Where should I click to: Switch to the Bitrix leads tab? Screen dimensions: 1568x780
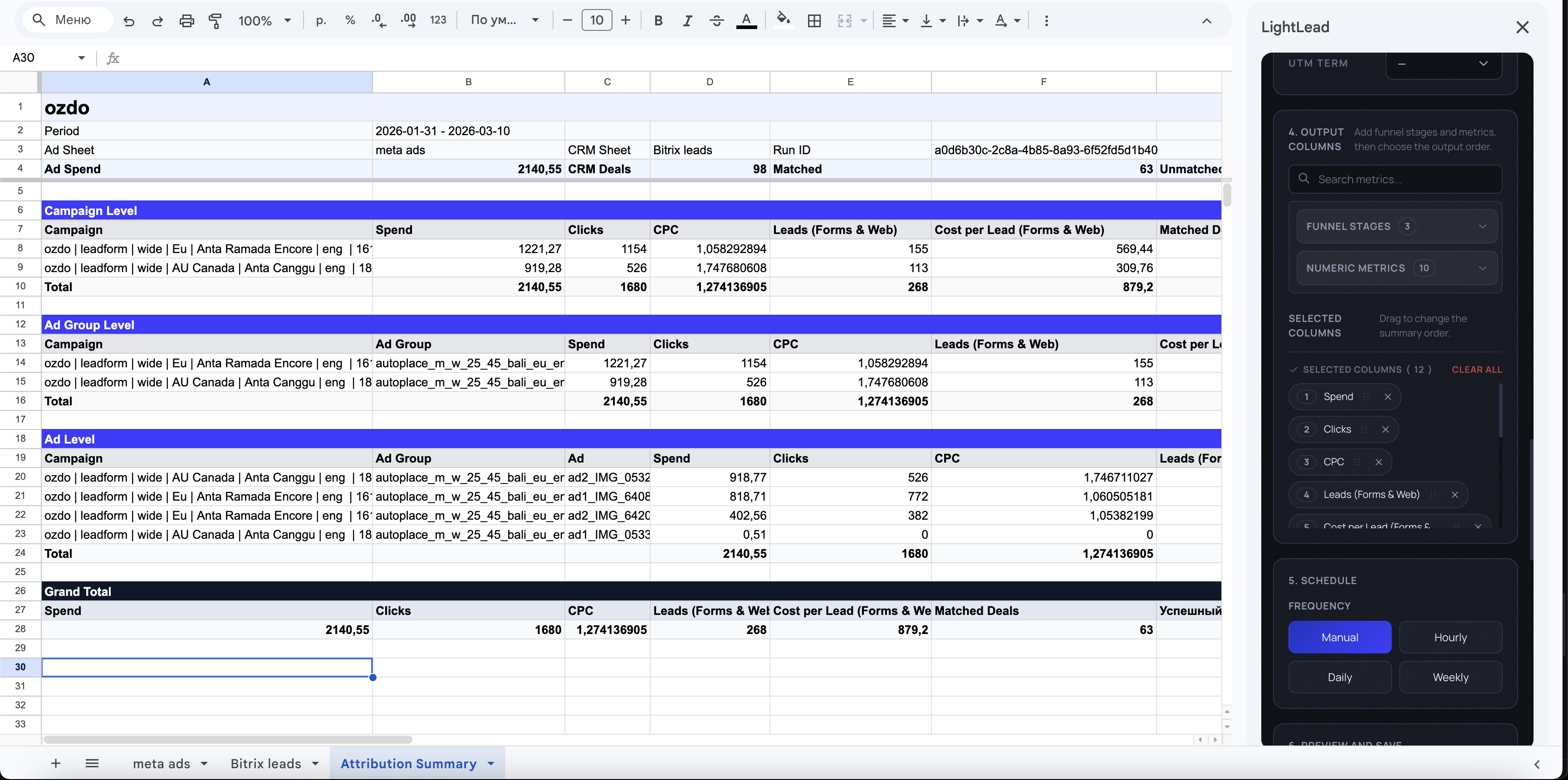click(266, 764)
